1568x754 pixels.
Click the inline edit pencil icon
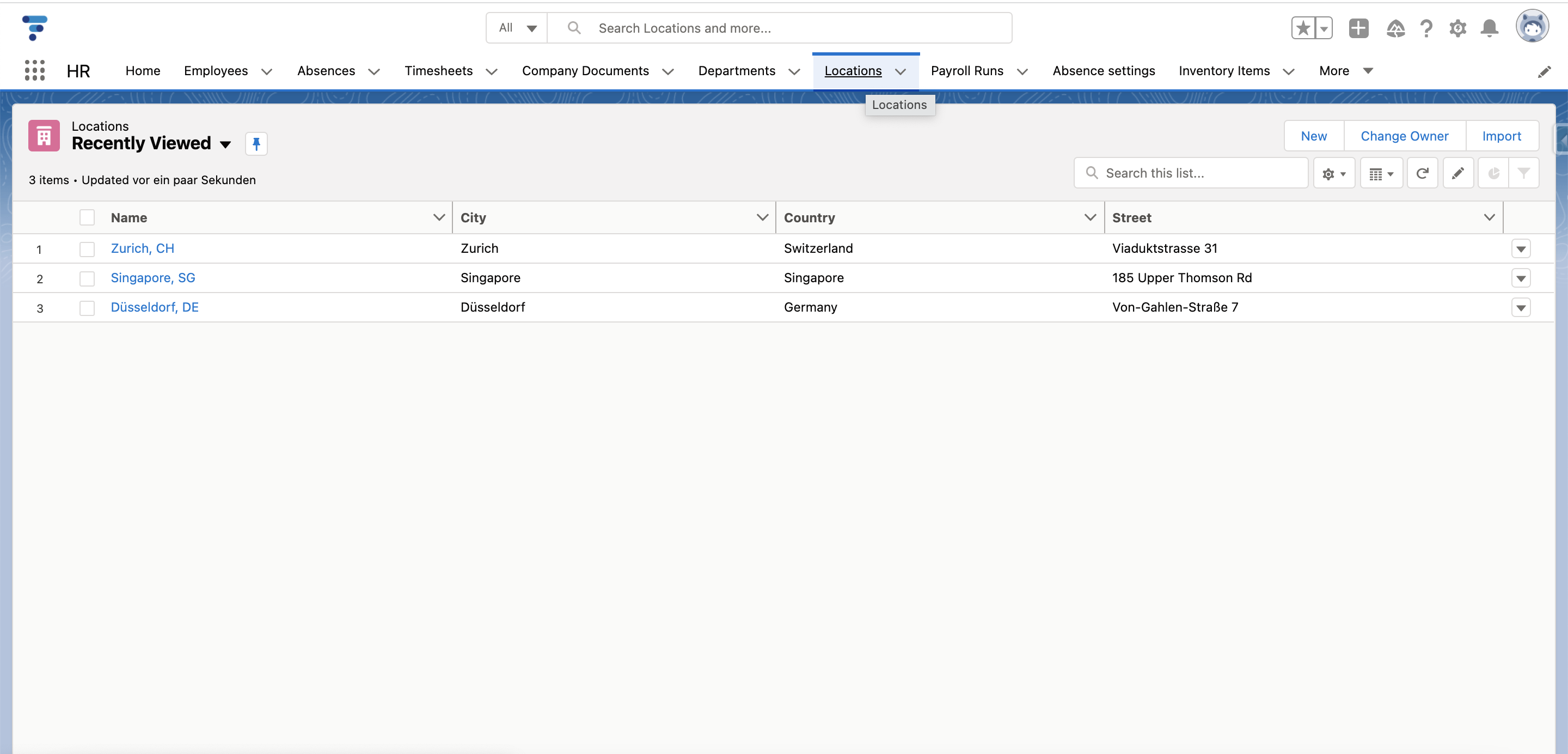1457,174
